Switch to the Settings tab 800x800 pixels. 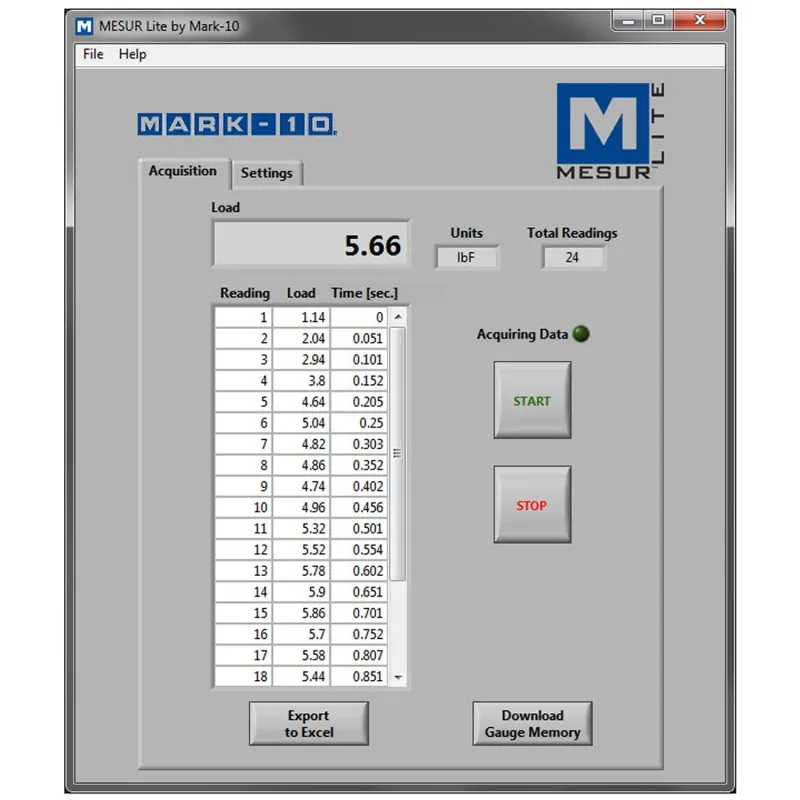tap(267, 173)
